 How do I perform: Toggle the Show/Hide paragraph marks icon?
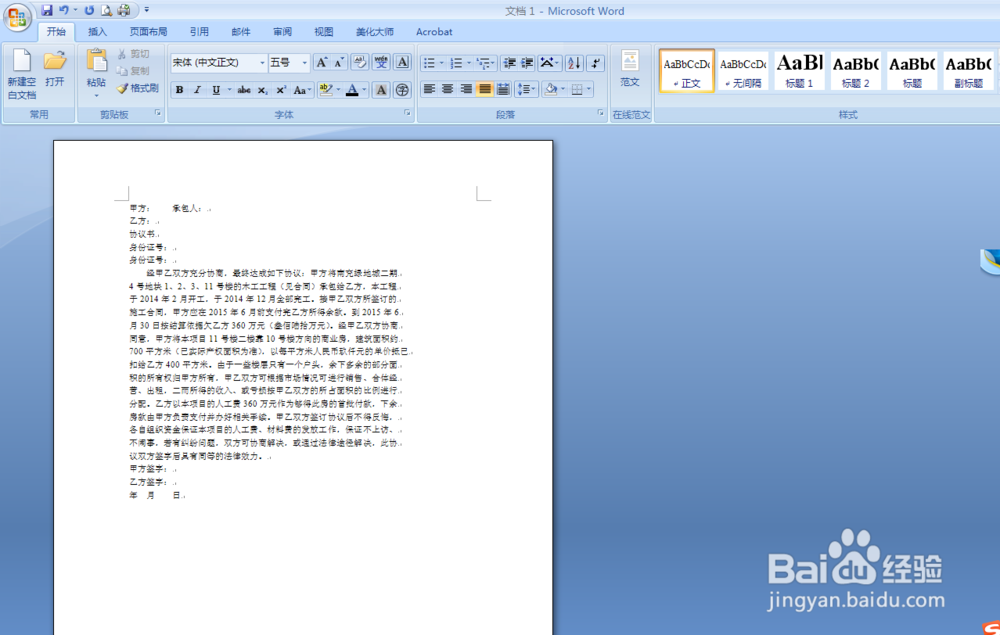(594, 63)
